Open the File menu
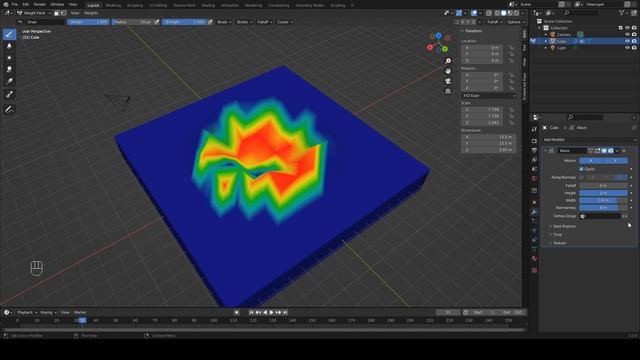The width and height of the screenshot is (640, 360). (15, 4)
